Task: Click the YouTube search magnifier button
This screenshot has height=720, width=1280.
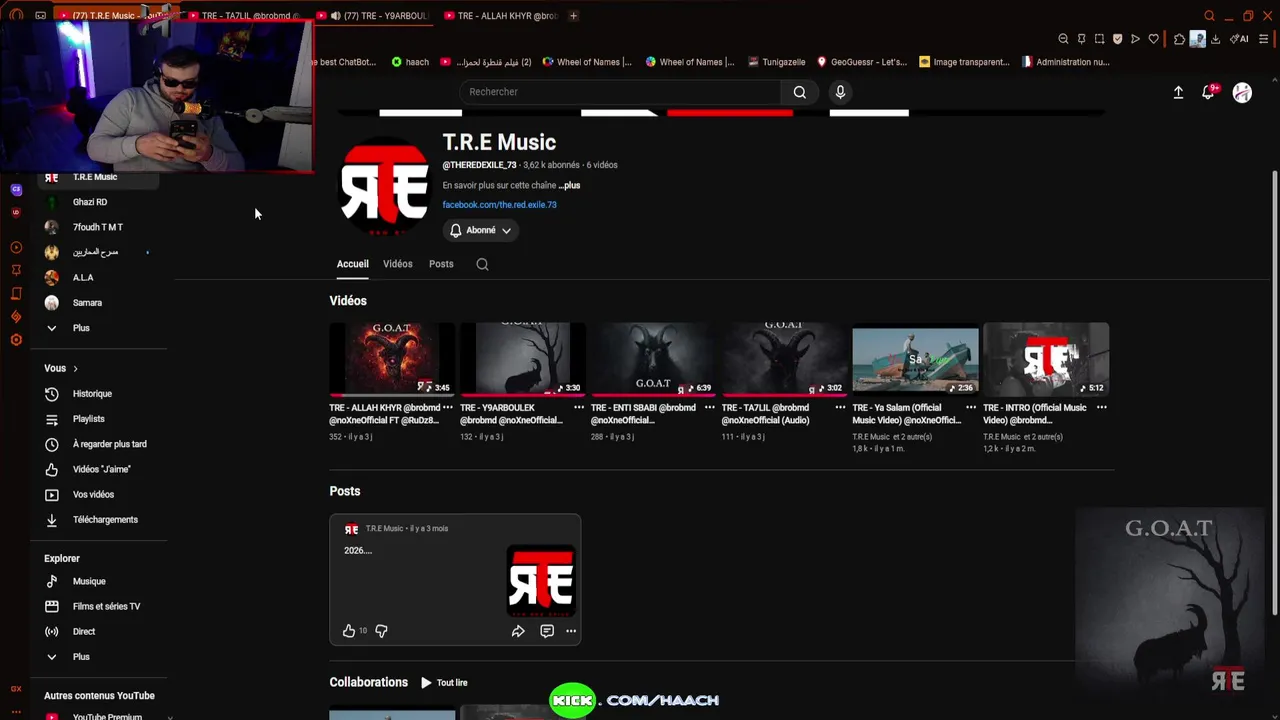Action: click(799, 92)
